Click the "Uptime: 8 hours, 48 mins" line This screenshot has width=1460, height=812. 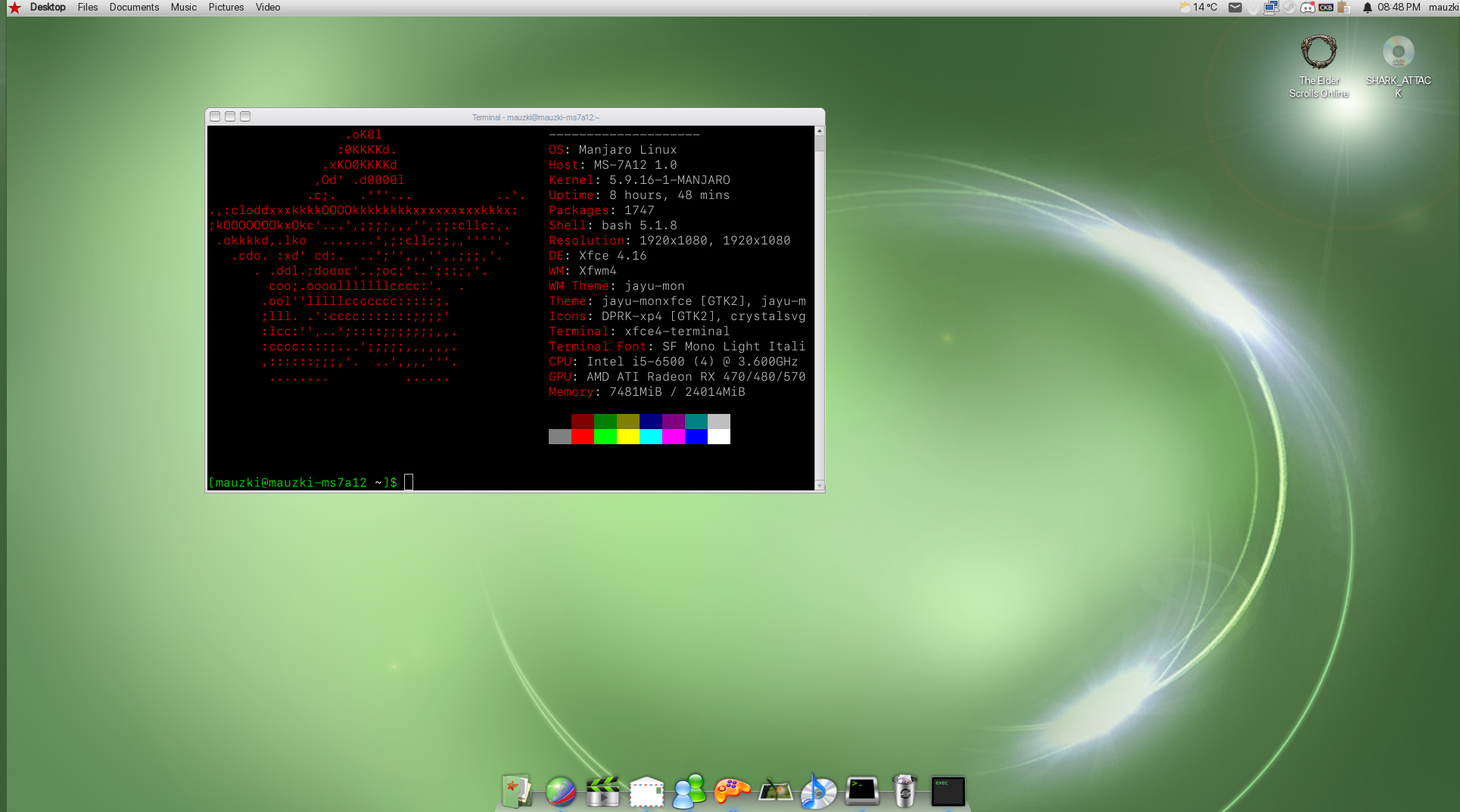click(x=640, y=195)
